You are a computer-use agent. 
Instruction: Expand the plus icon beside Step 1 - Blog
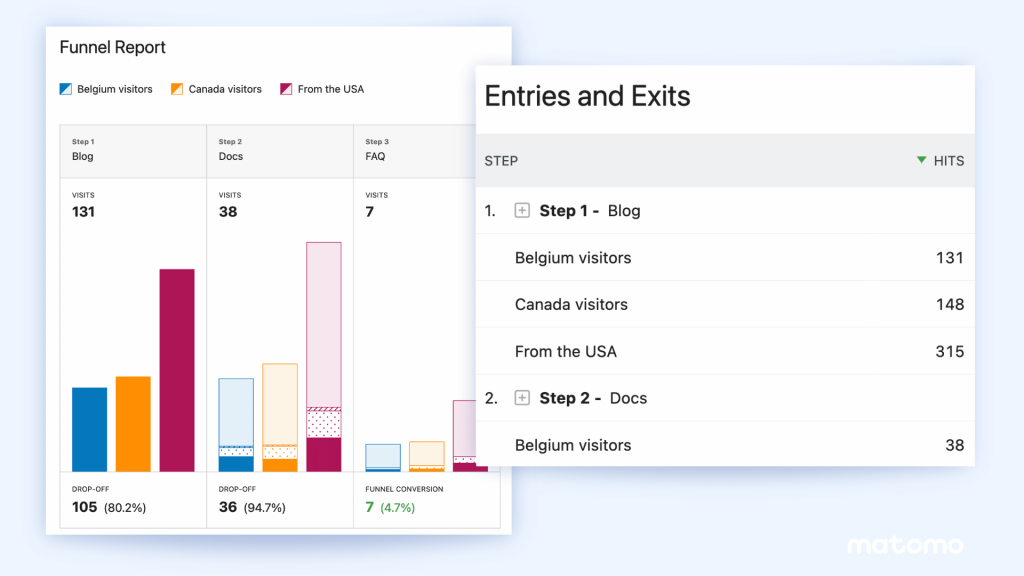point(521,210)
